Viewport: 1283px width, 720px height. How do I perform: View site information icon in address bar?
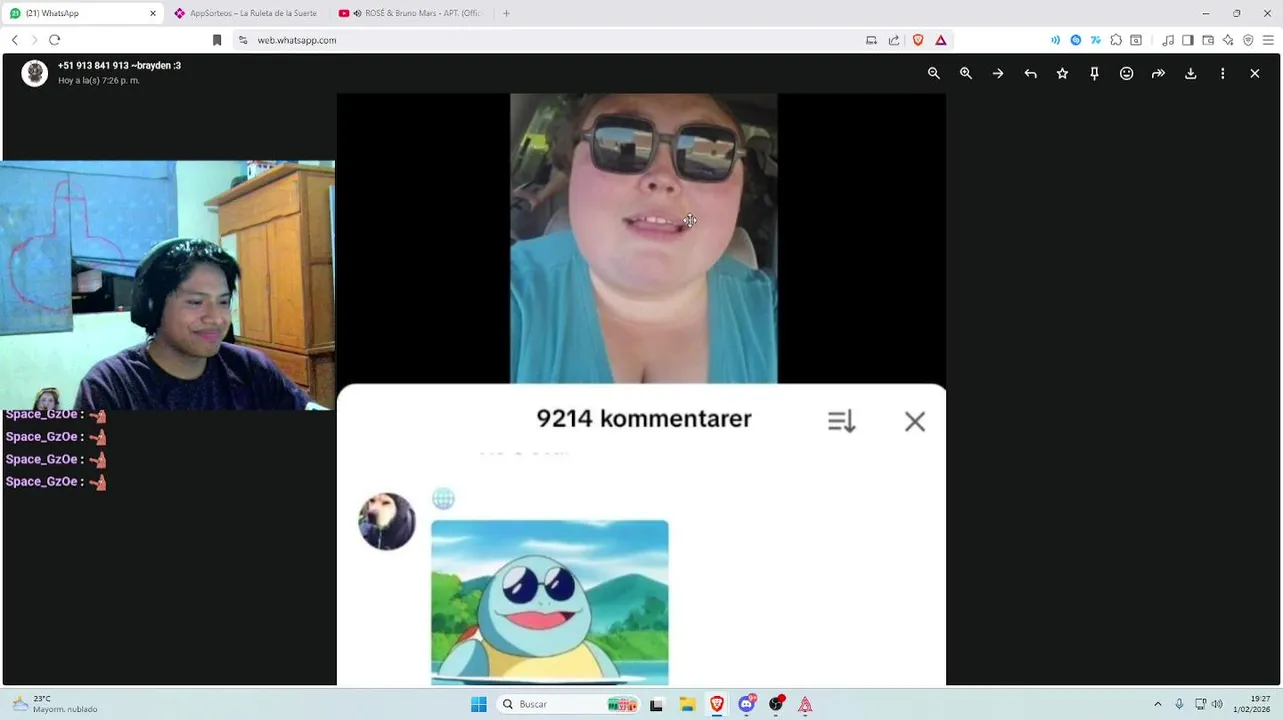(x=243, y=40)
